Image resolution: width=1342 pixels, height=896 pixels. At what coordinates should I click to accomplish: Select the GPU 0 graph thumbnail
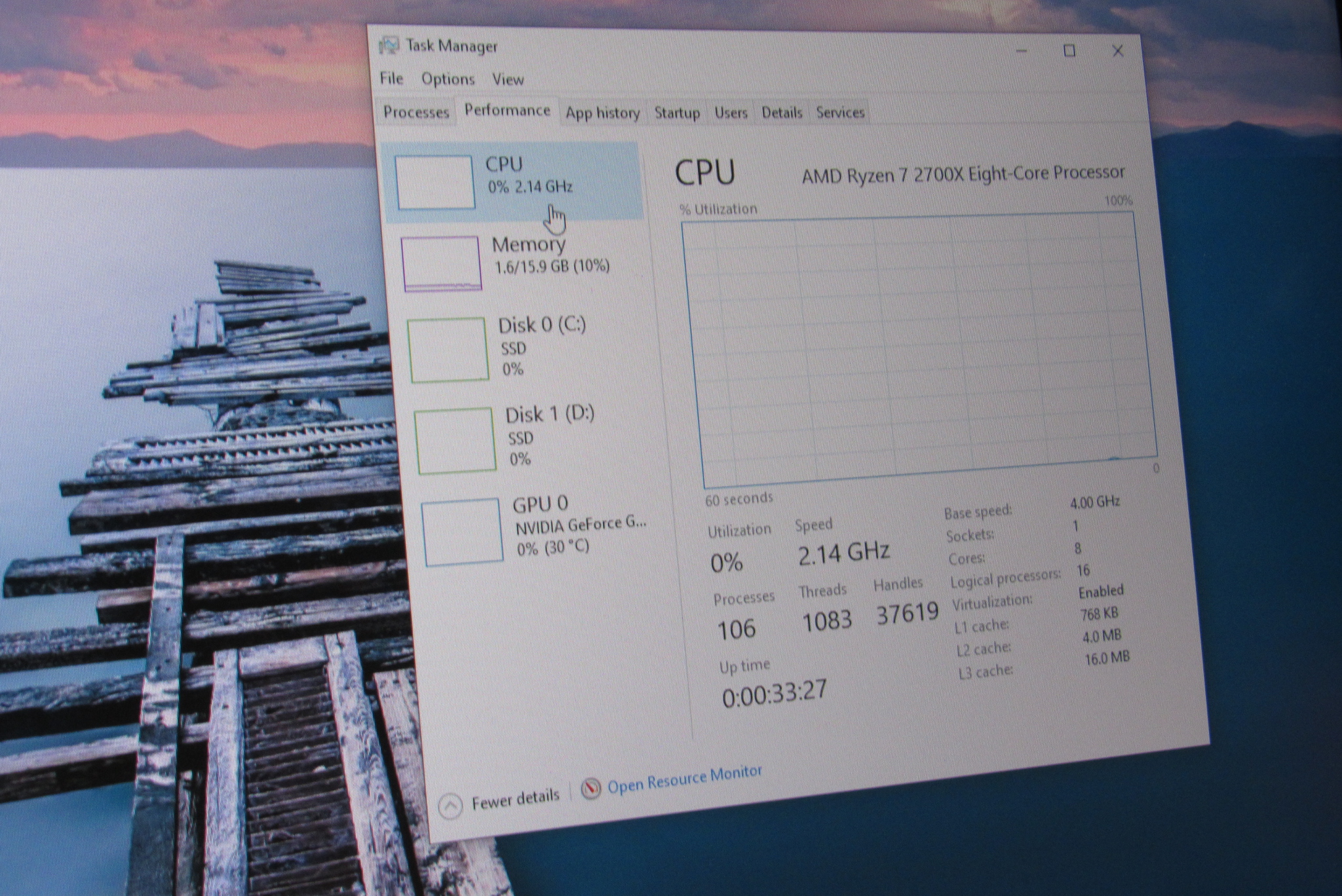pos(463,532)
